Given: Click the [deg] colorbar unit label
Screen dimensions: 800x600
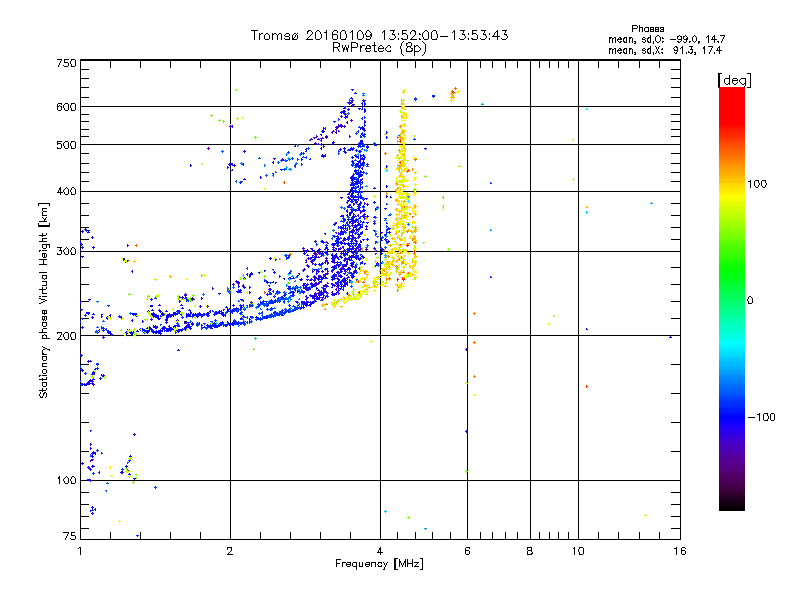Looking at the screenshot, I should (x=734, y=79).
